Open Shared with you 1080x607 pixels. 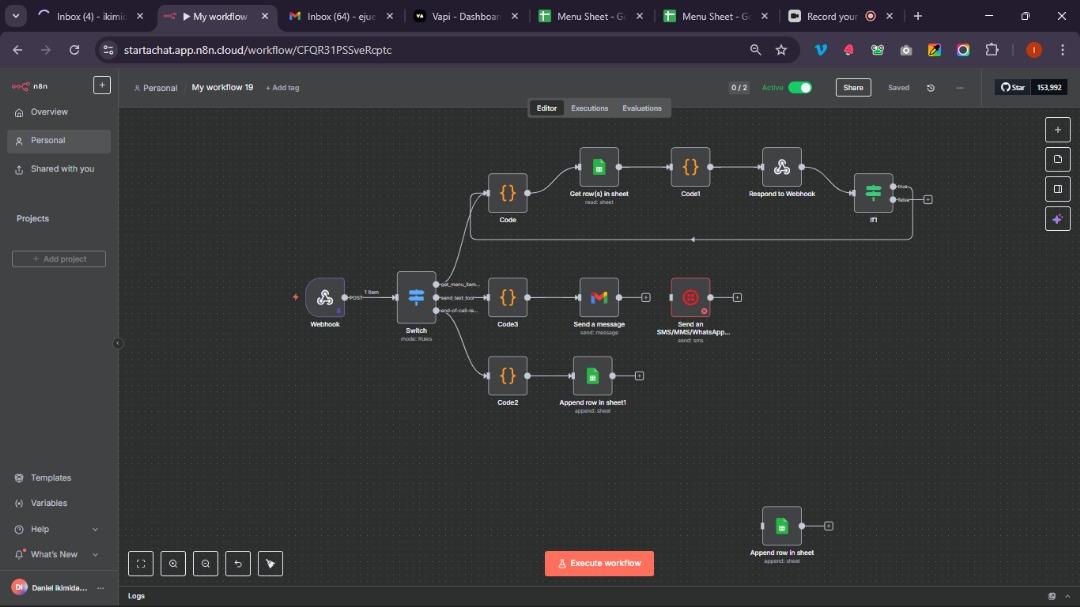(x=59, y=169)
